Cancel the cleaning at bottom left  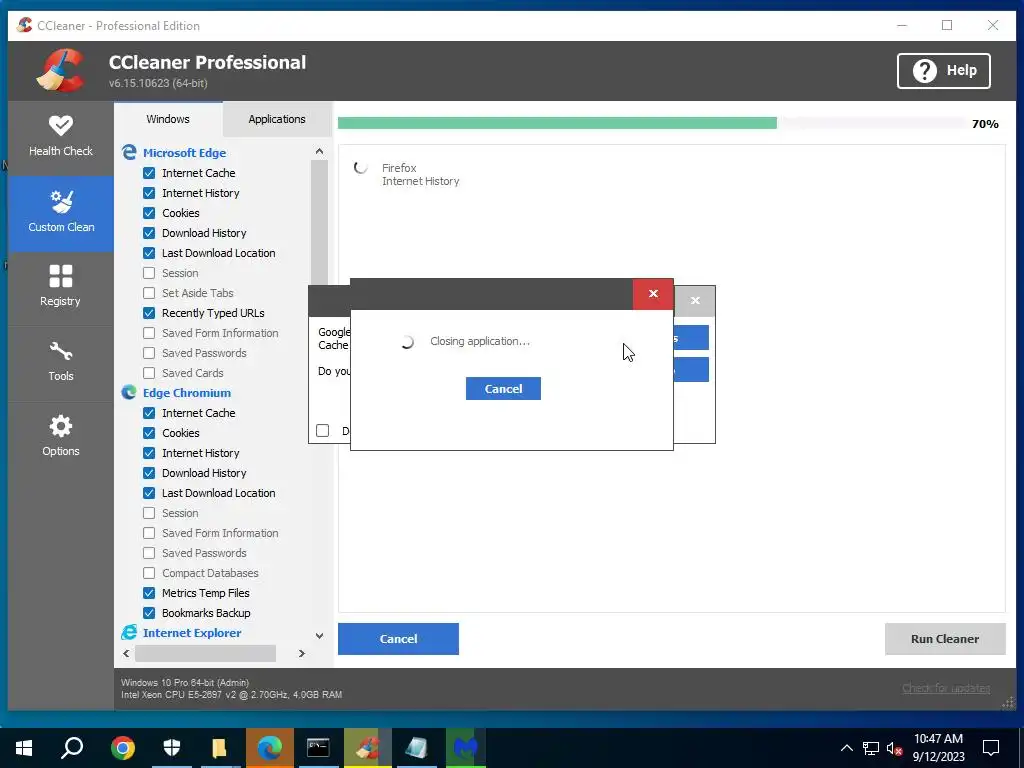[398, 639]
